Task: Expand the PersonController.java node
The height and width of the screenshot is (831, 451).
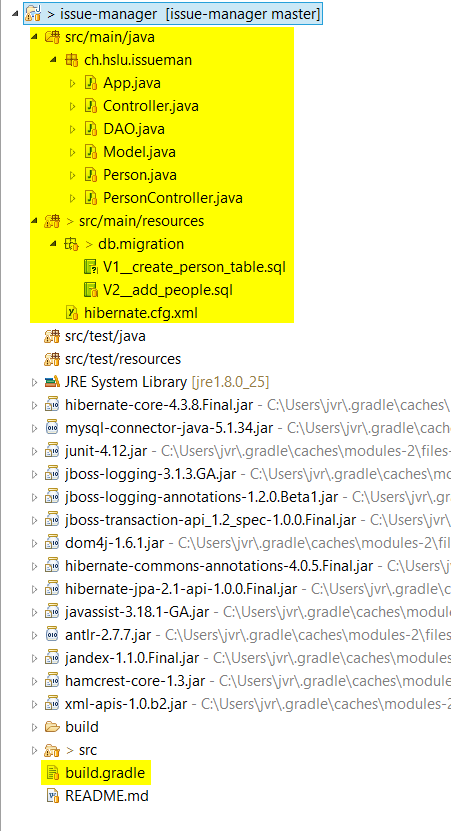Action: tap(73, 198)
